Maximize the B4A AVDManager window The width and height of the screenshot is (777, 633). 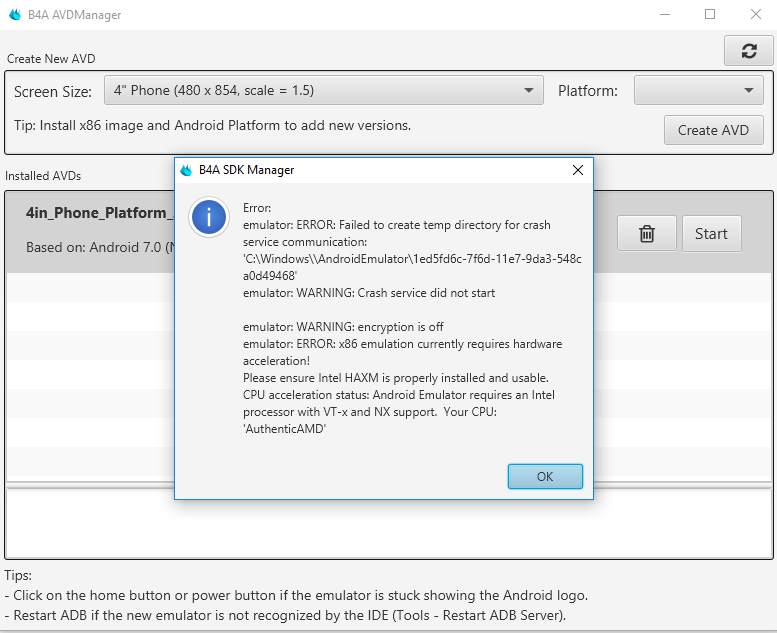point(709,15)
